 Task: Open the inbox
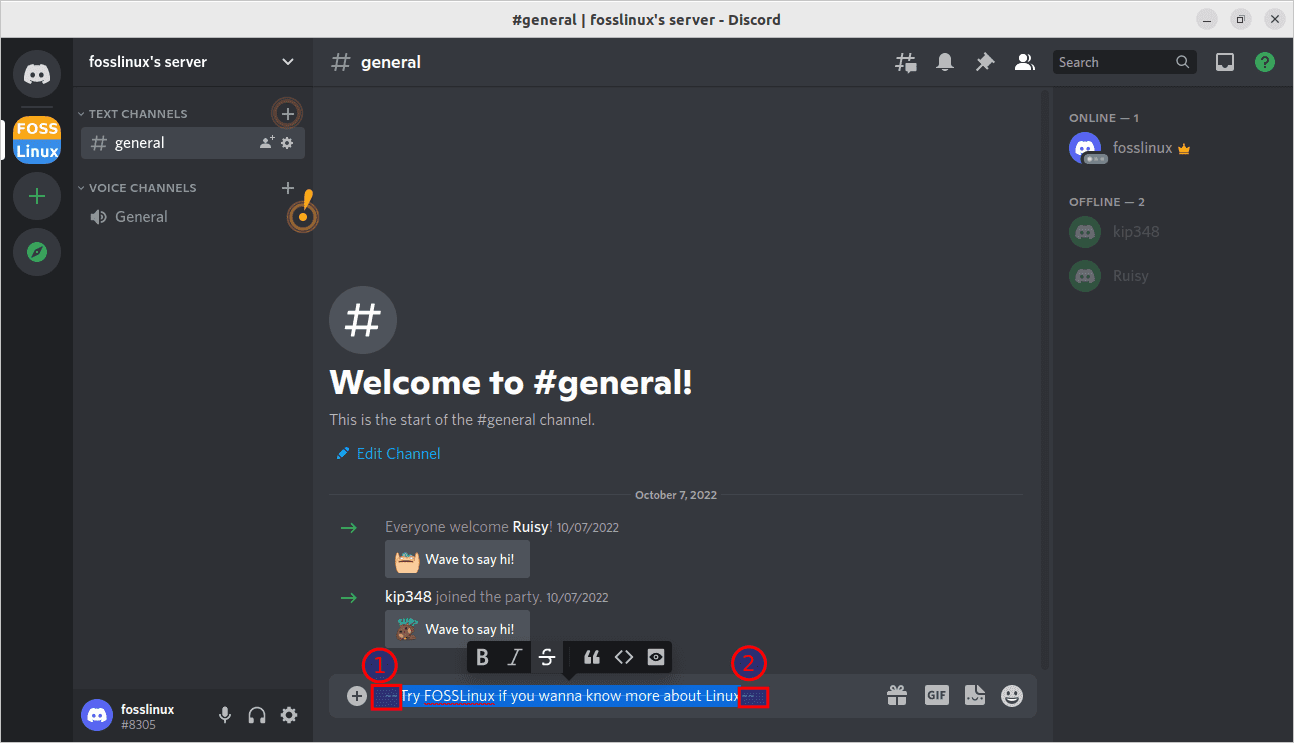pyautogui.click(x=1225, y=62)
